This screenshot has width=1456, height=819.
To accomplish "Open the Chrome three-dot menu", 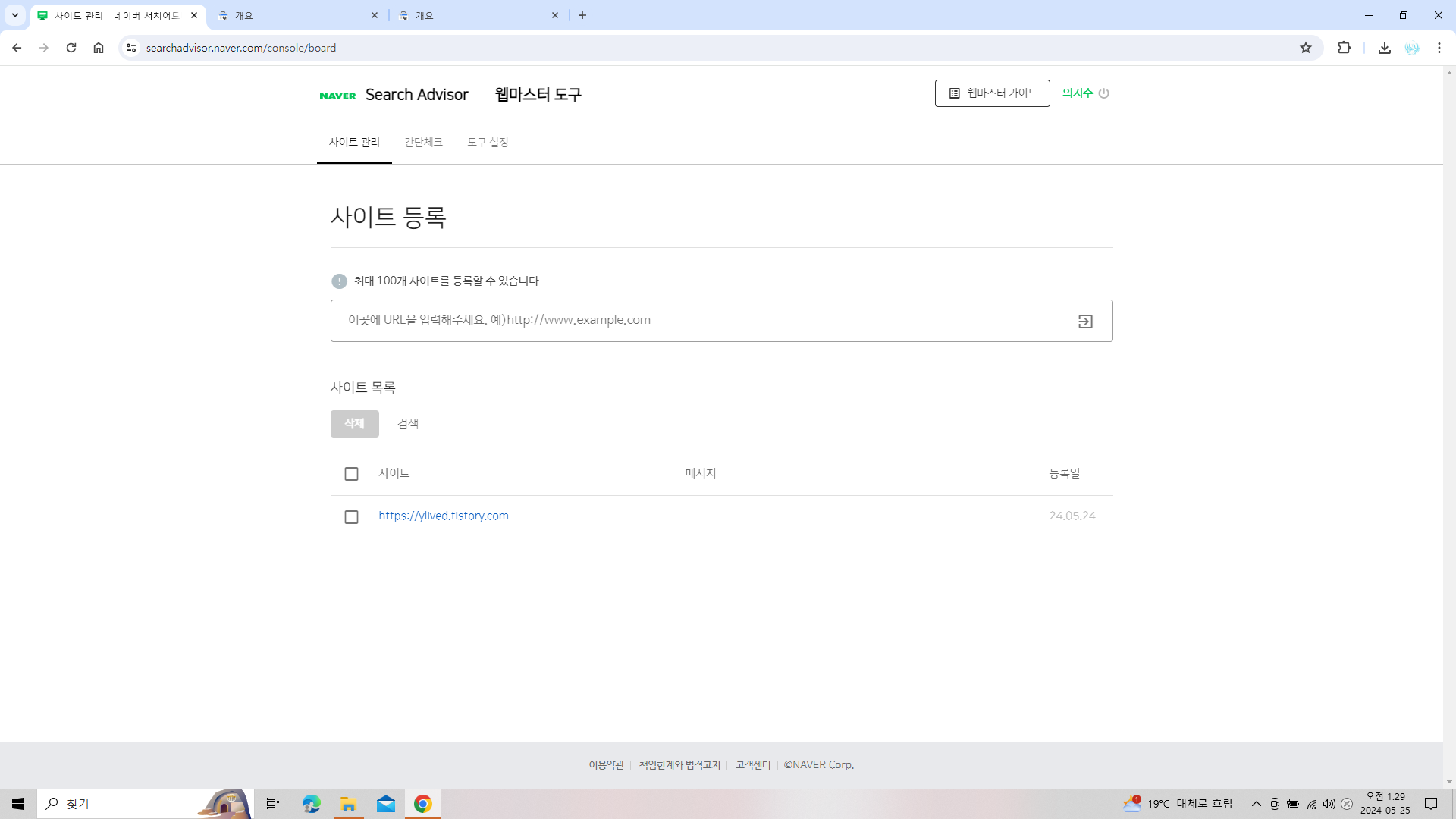I will coord(1439,48).
